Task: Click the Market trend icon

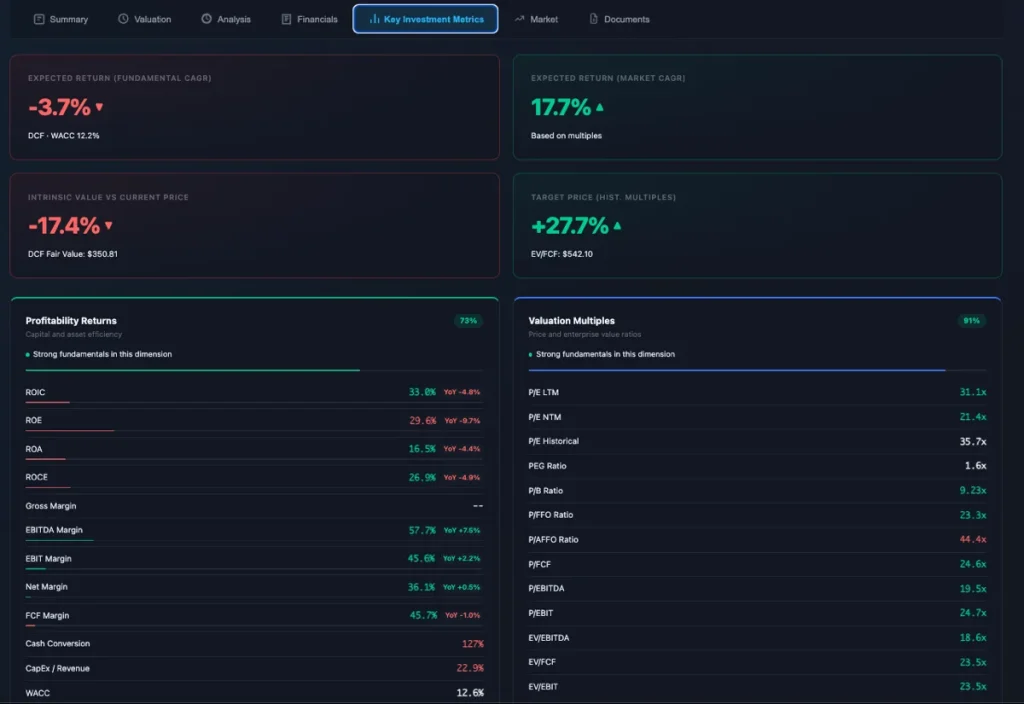Action: [520, 19]
